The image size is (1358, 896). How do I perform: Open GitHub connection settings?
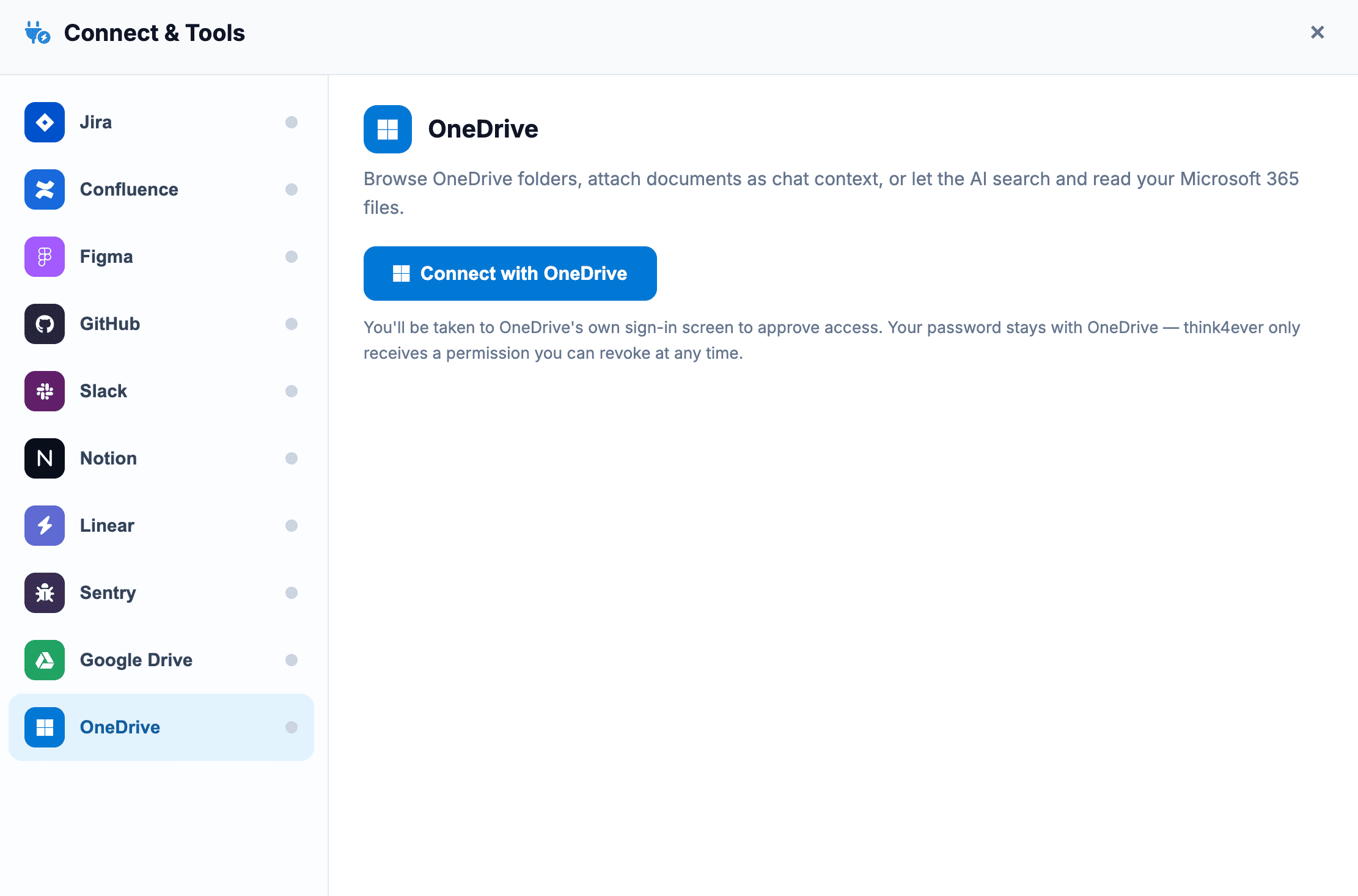tap(161, 324)
